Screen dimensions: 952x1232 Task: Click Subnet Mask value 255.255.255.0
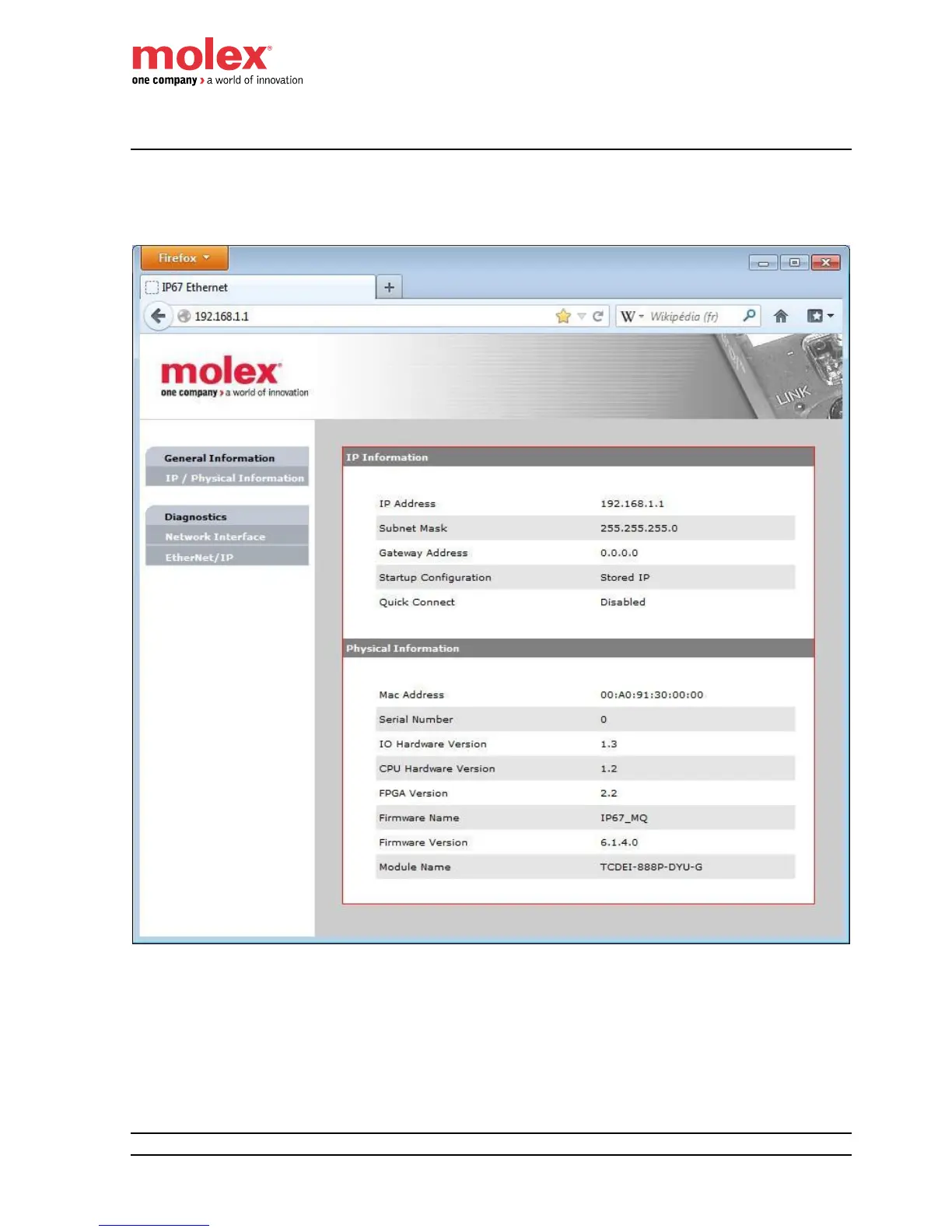pyautogui.click(x=639, y=528)
